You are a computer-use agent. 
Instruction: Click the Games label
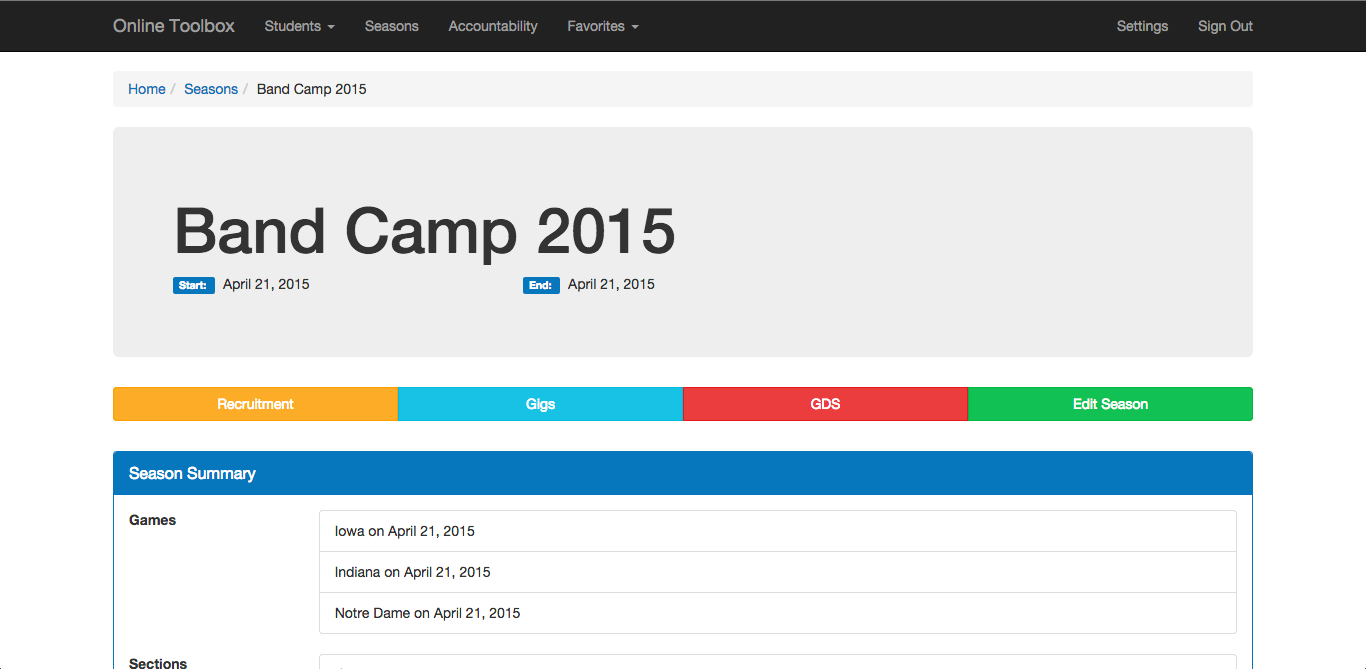pyautogui.click(x=152, y=520)
